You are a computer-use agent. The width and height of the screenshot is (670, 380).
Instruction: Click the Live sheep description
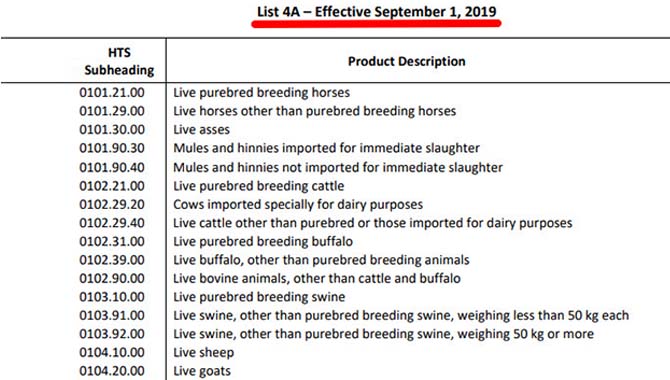click(x=203, y=353)
